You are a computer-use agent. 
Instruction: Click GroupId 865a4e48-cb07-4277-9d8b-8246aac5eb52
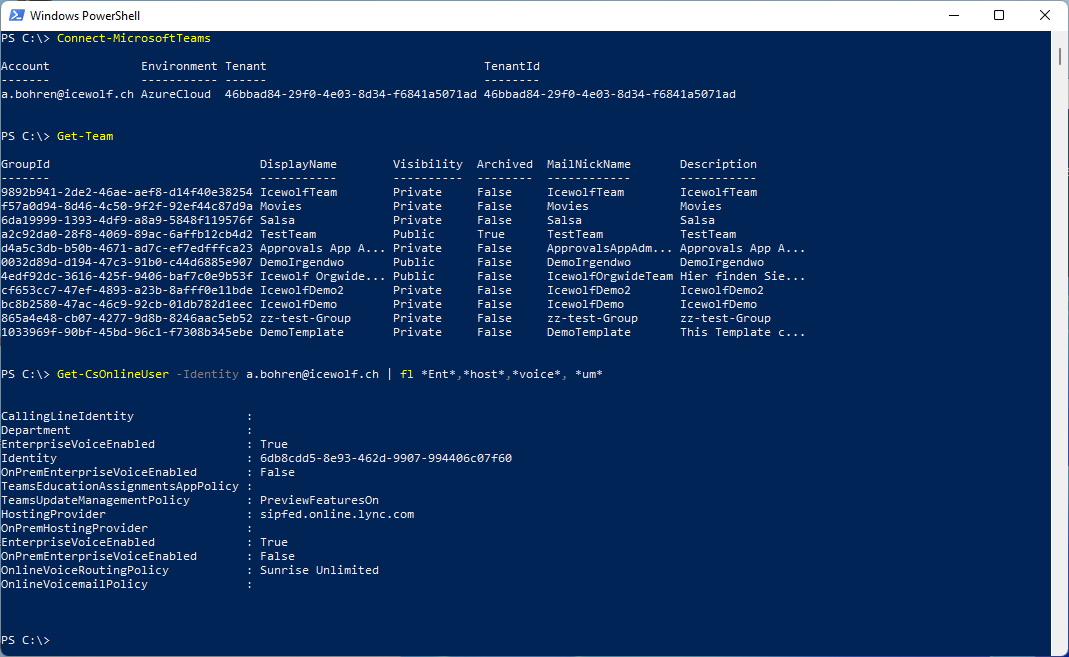[x=127, y=318]
